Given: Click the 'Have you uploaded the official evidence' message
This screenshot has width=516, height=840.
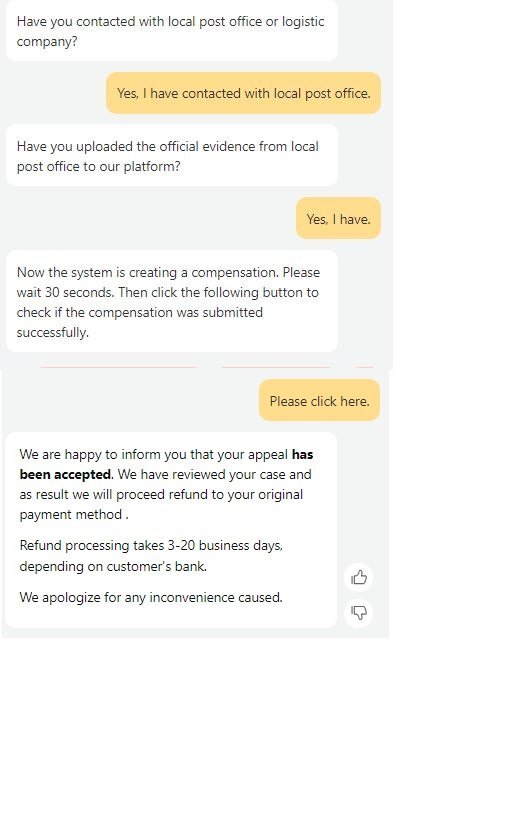Looking at the screenshot, I should tap(171, 156).
